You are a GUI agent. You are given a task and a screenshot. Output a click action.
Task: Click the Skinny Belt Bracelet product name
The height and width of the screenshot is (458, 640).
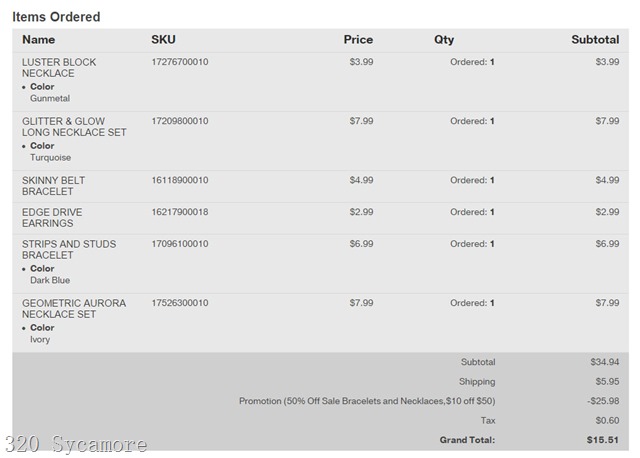coord(53,186)
